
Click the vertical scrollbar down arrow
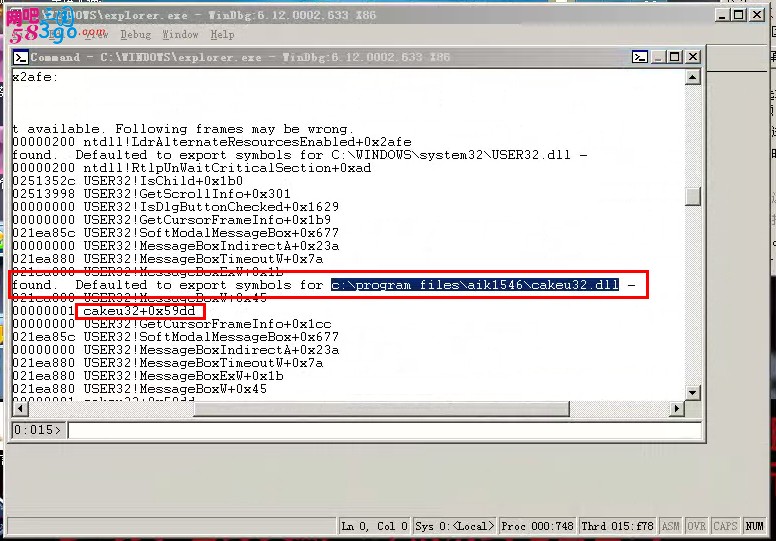[x=692, y=393]
